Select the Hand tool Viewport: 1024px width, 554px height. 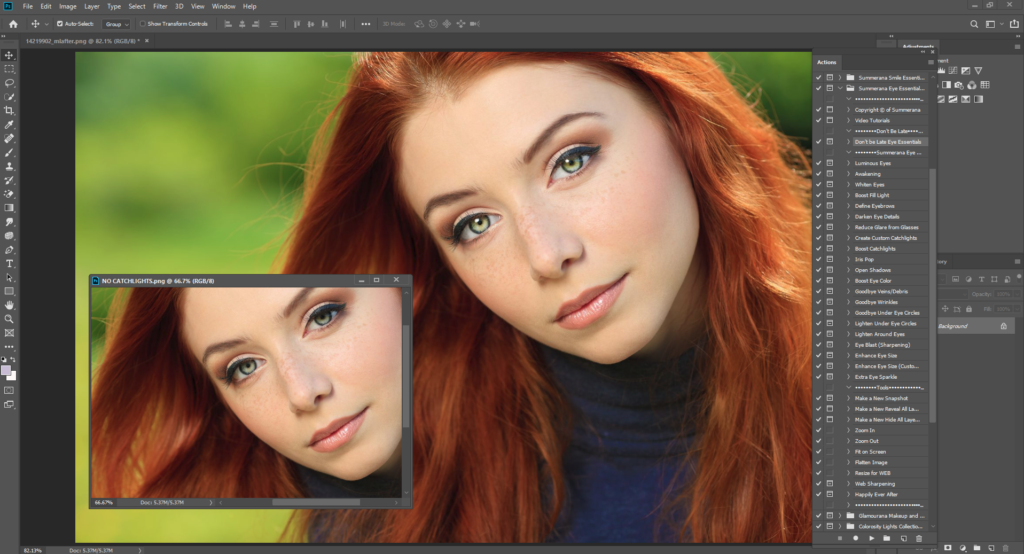(9, 304)
